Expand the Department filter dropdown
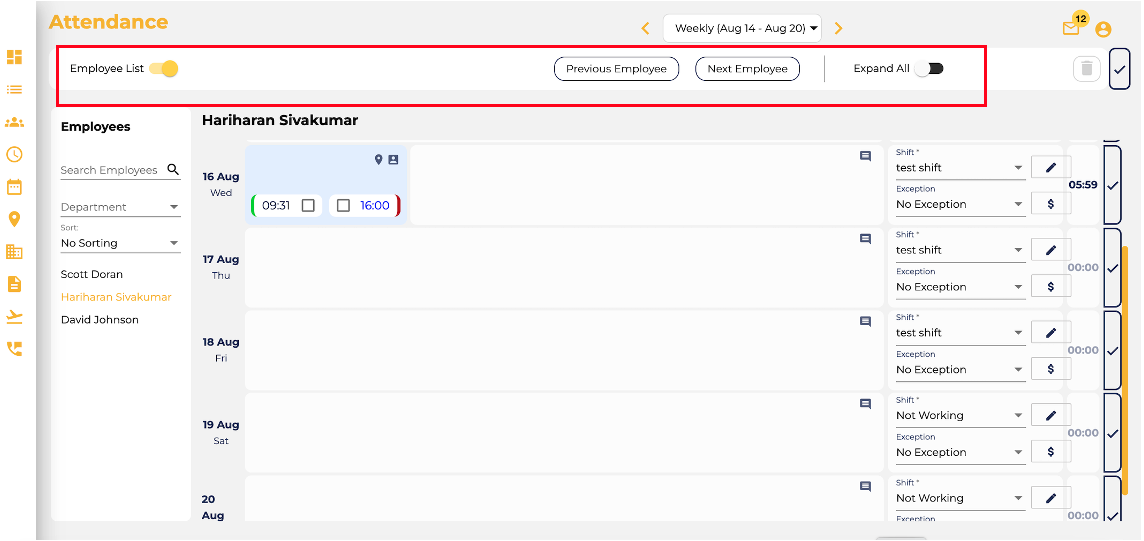 pos(120,207)
